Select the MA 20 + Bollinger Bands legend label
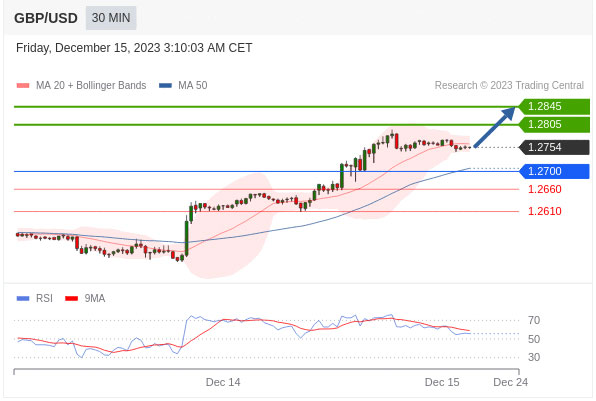This screenshot has width=596, height=401. 91,86
